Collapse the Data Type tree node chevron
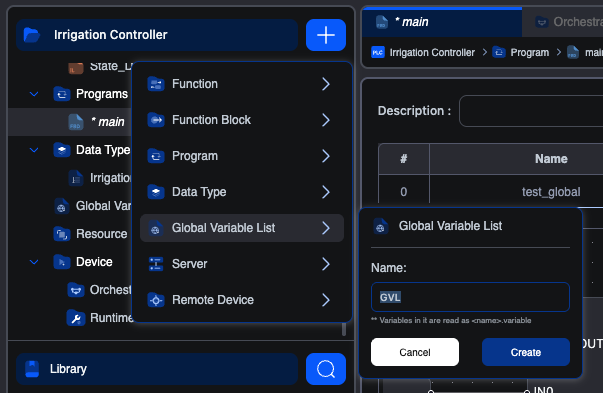 pyautogui.click(x=34, y=150)
